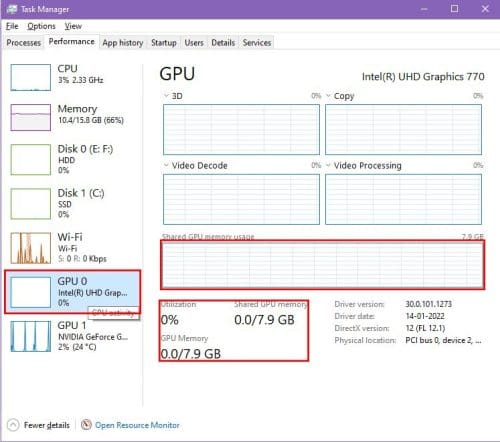Select GPU 0 Intel UHD entry
The image size is (500, 442).
point(73,292)
